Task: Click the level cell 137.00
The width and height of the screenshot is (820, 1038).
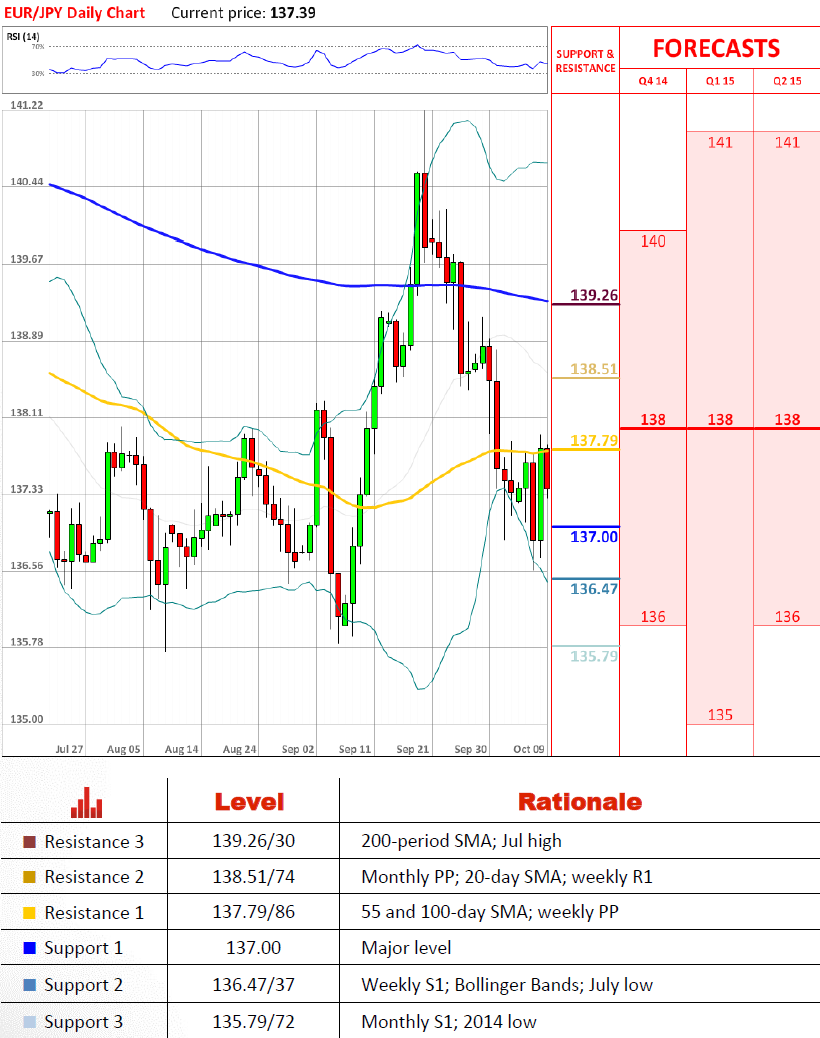Action: click(253, 948)
